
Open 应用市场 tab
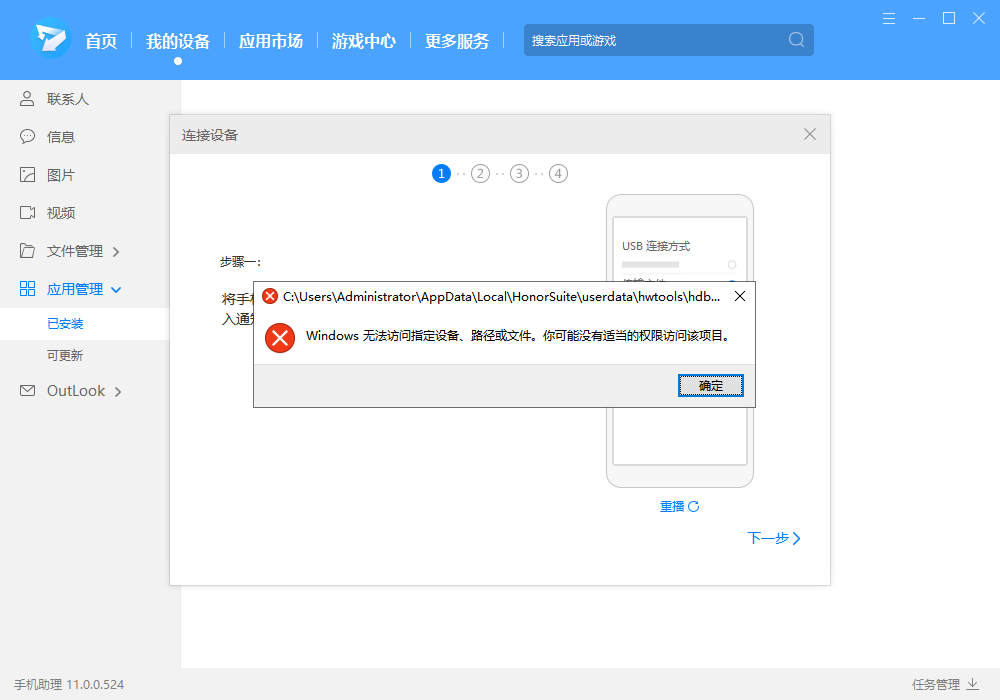click(x=271, y=41)
